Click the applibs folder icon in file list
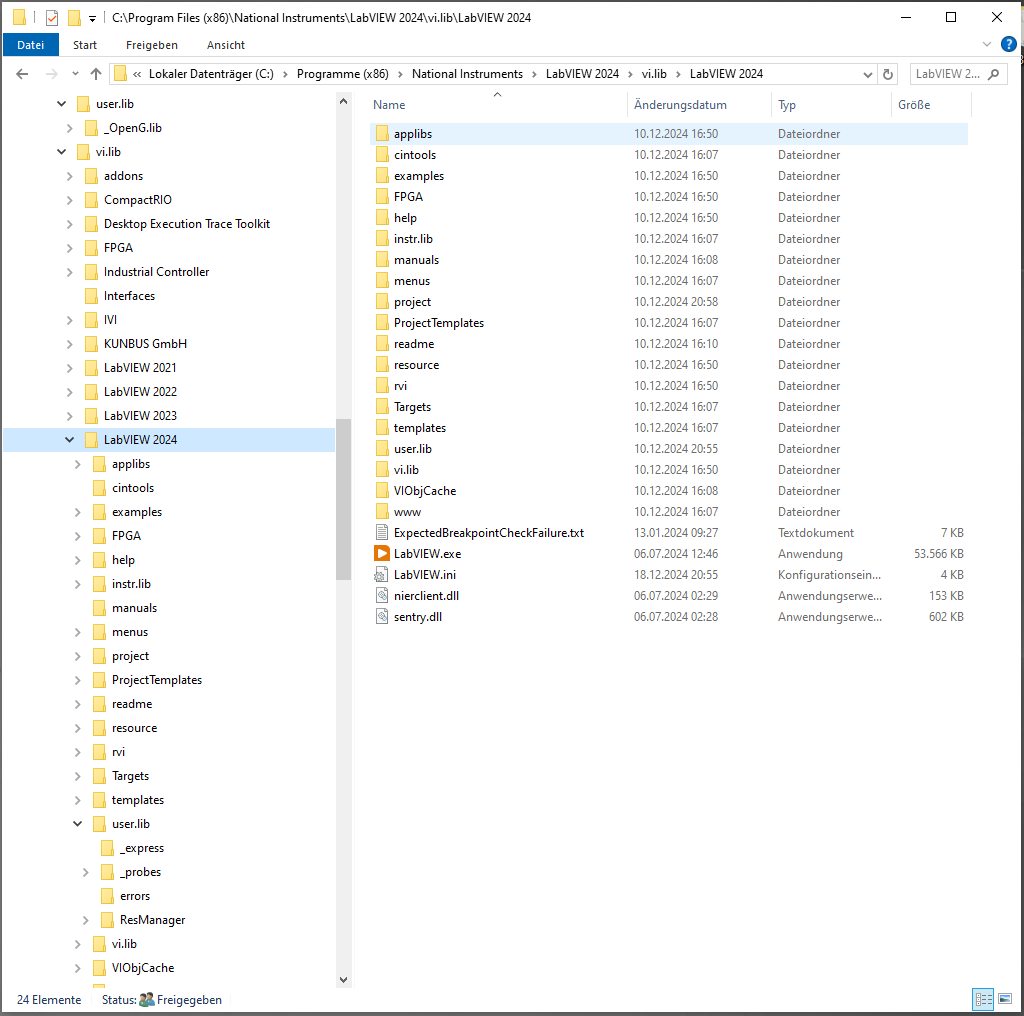Image resolution: width=1024 pixels, height=1016 pixels. click(x=382, y=134)
